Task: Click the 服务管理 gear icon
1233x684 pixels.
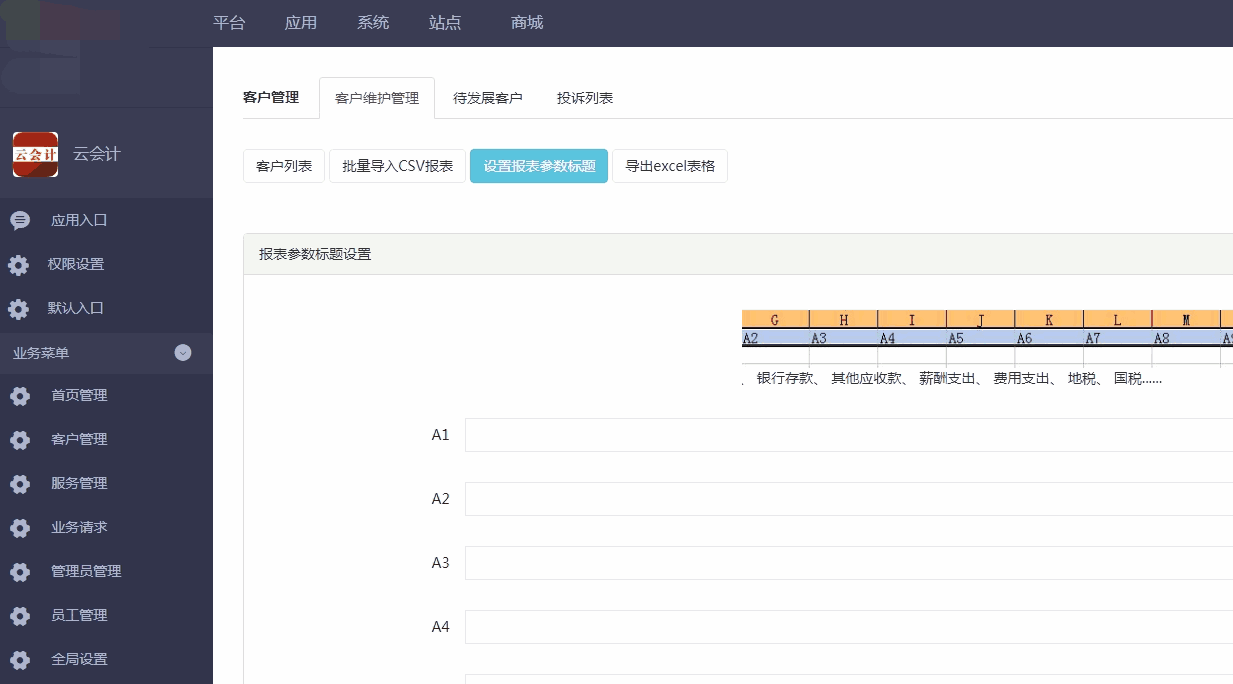Action: 22,483
